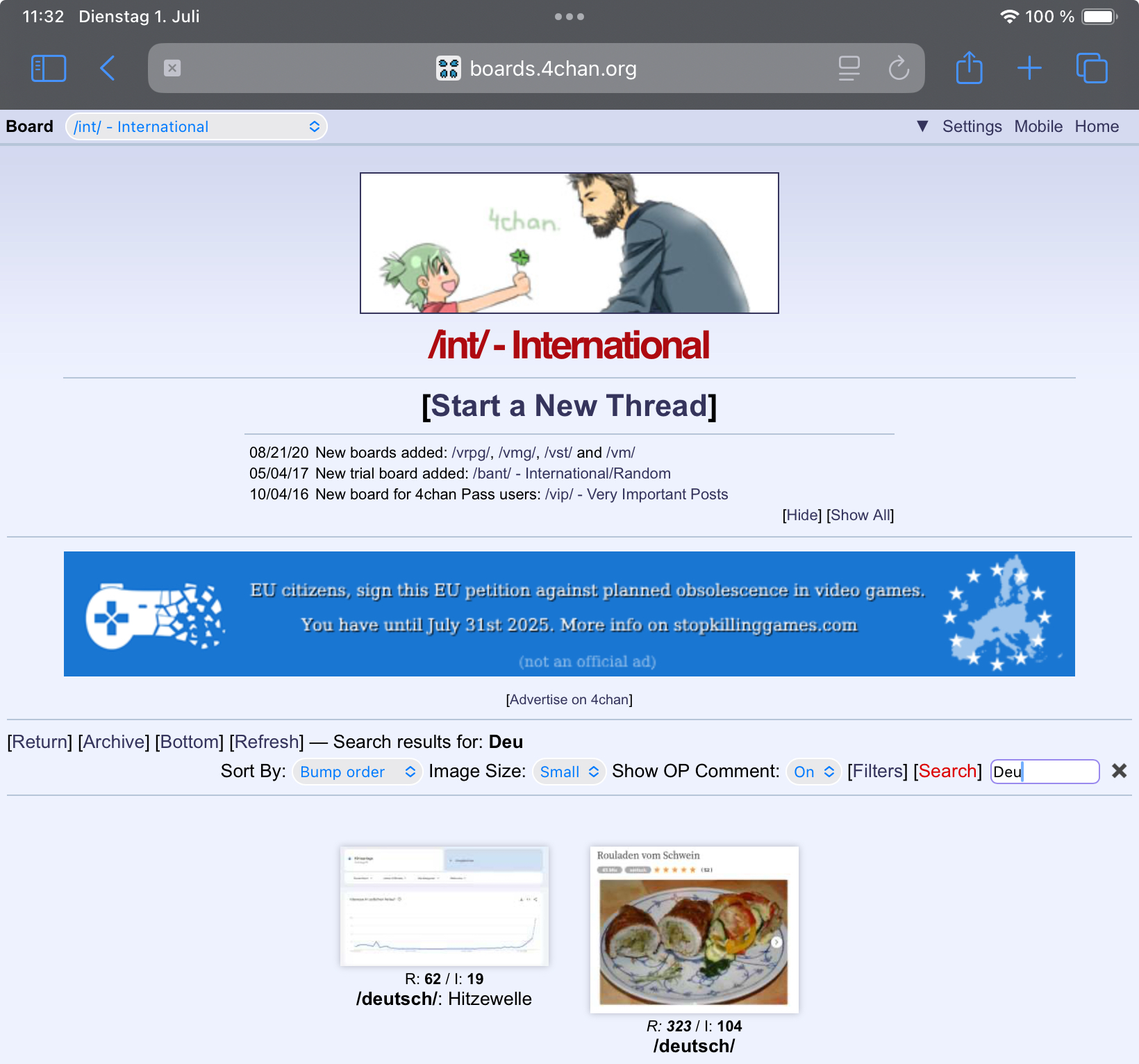Go to Home in the top bar
The width and height of the screenshot is (1139, 1064).
click(1097, 126)
